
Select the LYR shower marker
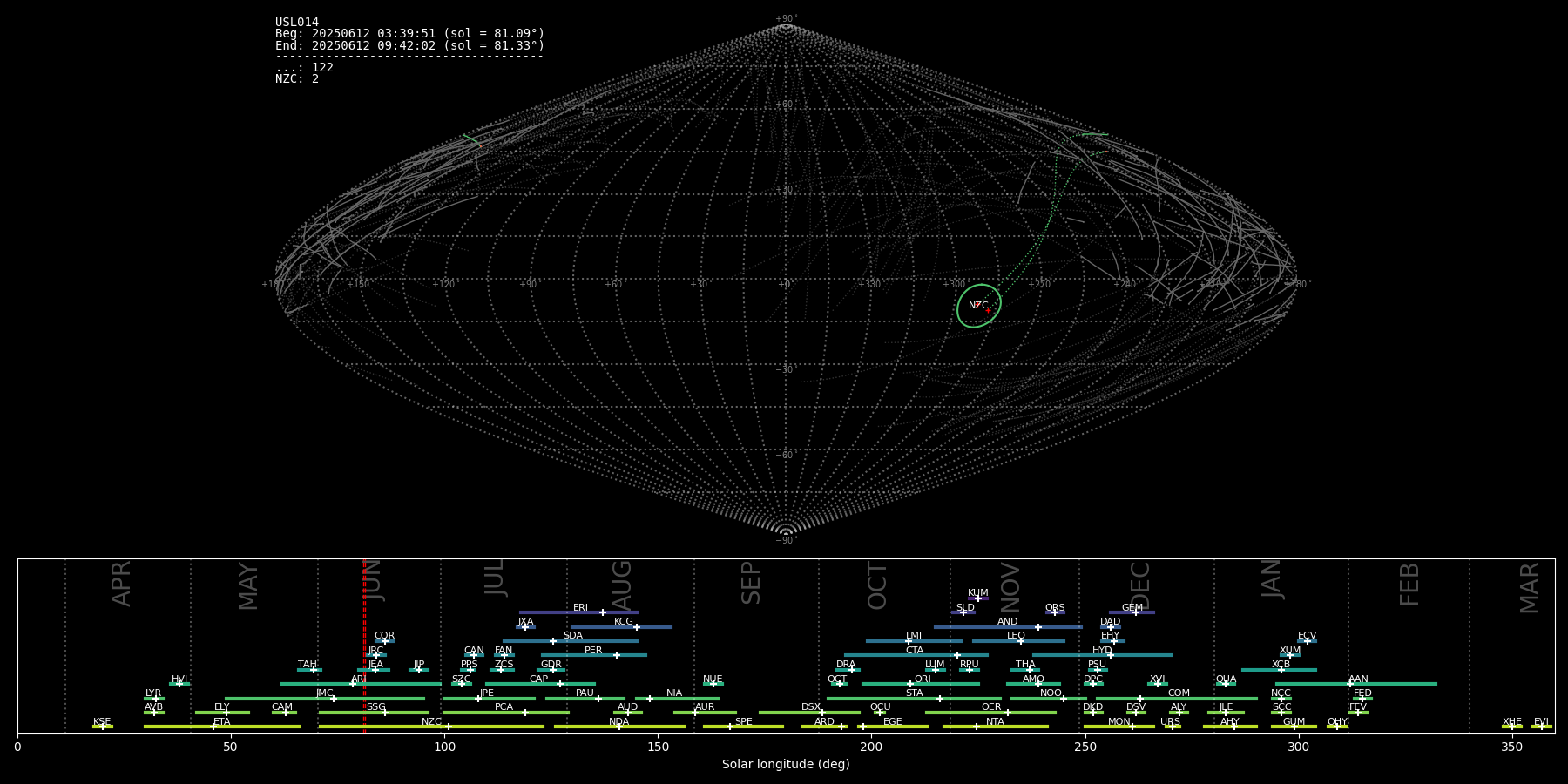click(x=156, y=699)
